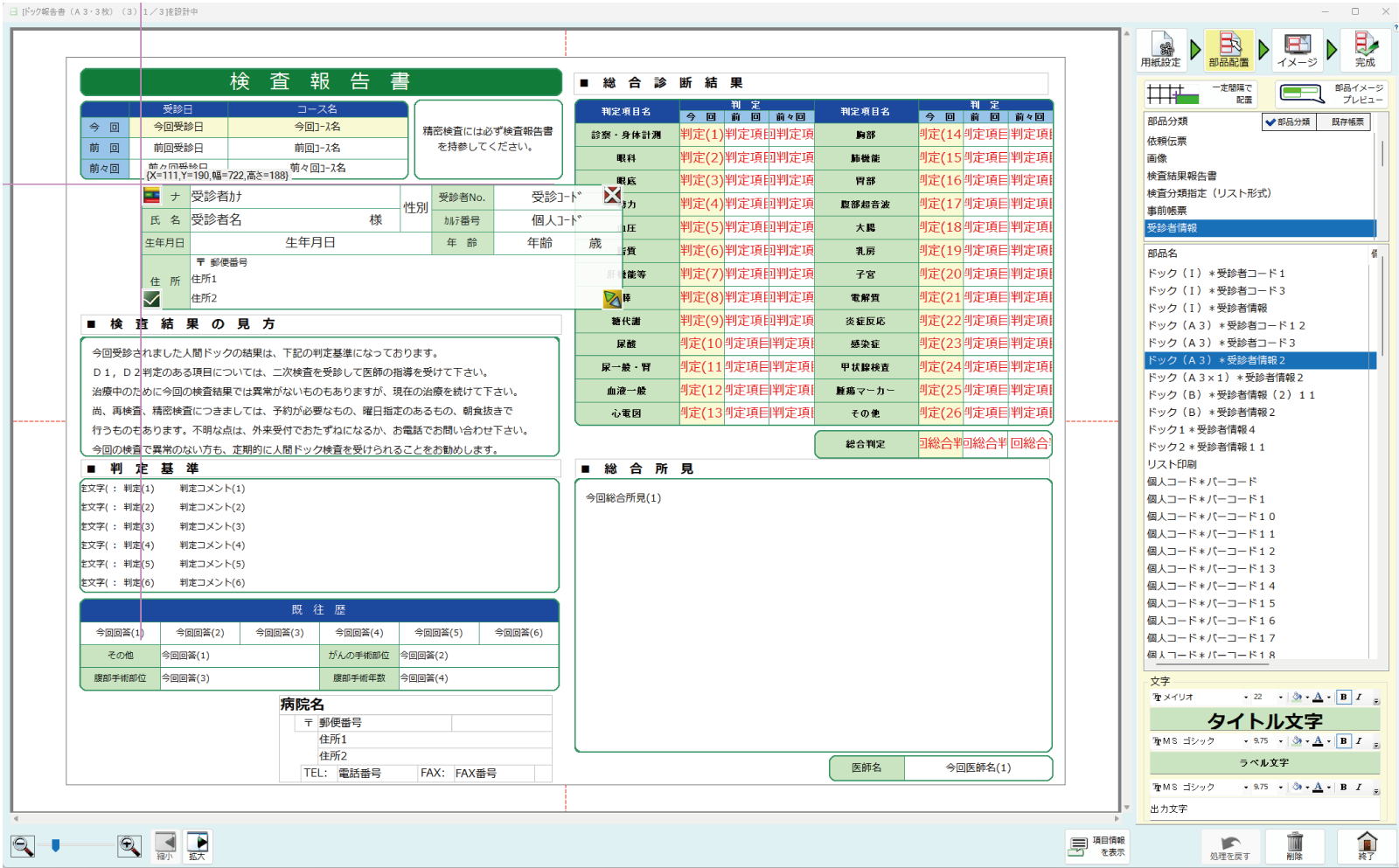Expand the title text color dropdown arrow
The width and height of the screenshot is (1399, 868).
1328,698
